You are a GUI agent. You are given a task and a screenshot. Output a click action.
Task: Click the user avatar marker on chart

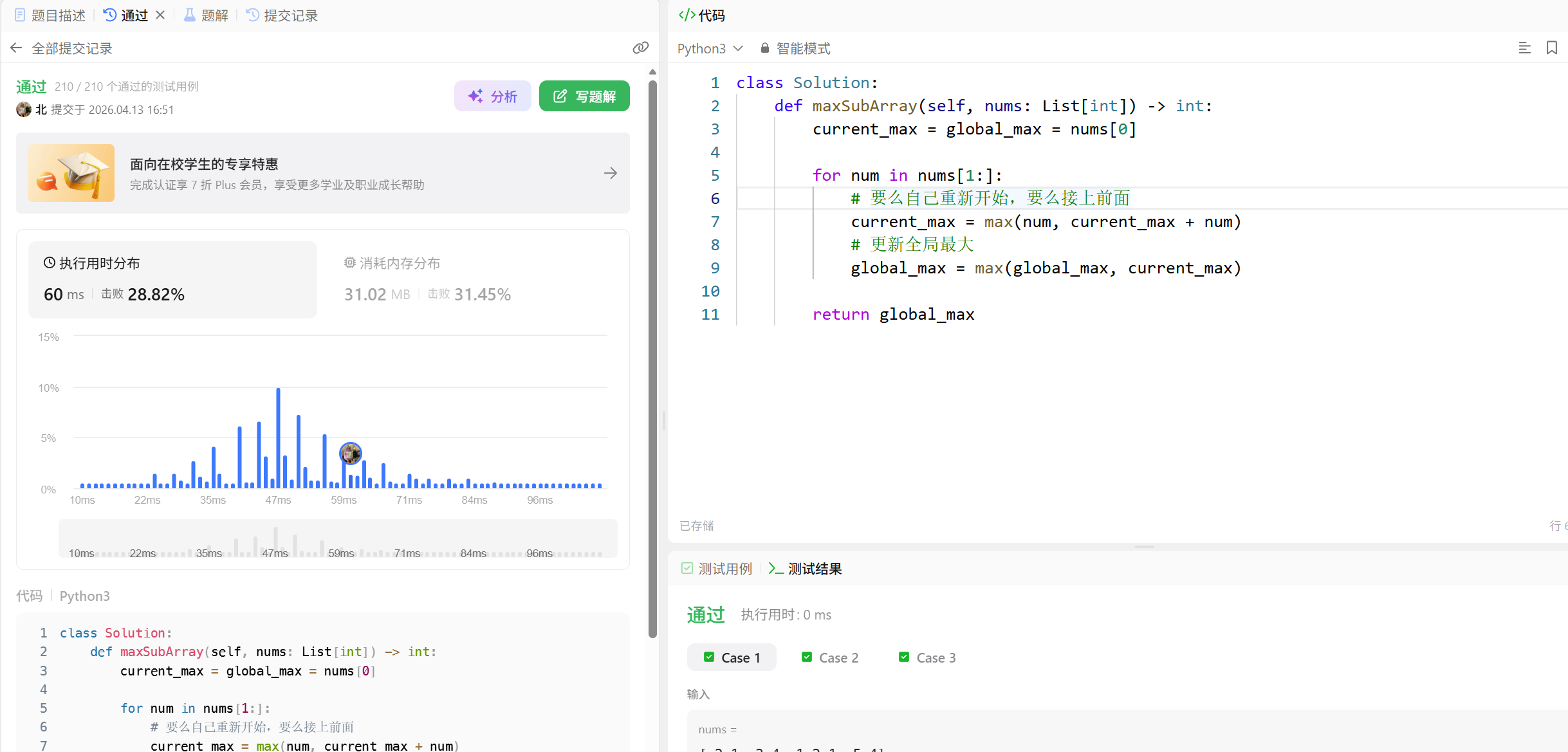pos(350,454)
